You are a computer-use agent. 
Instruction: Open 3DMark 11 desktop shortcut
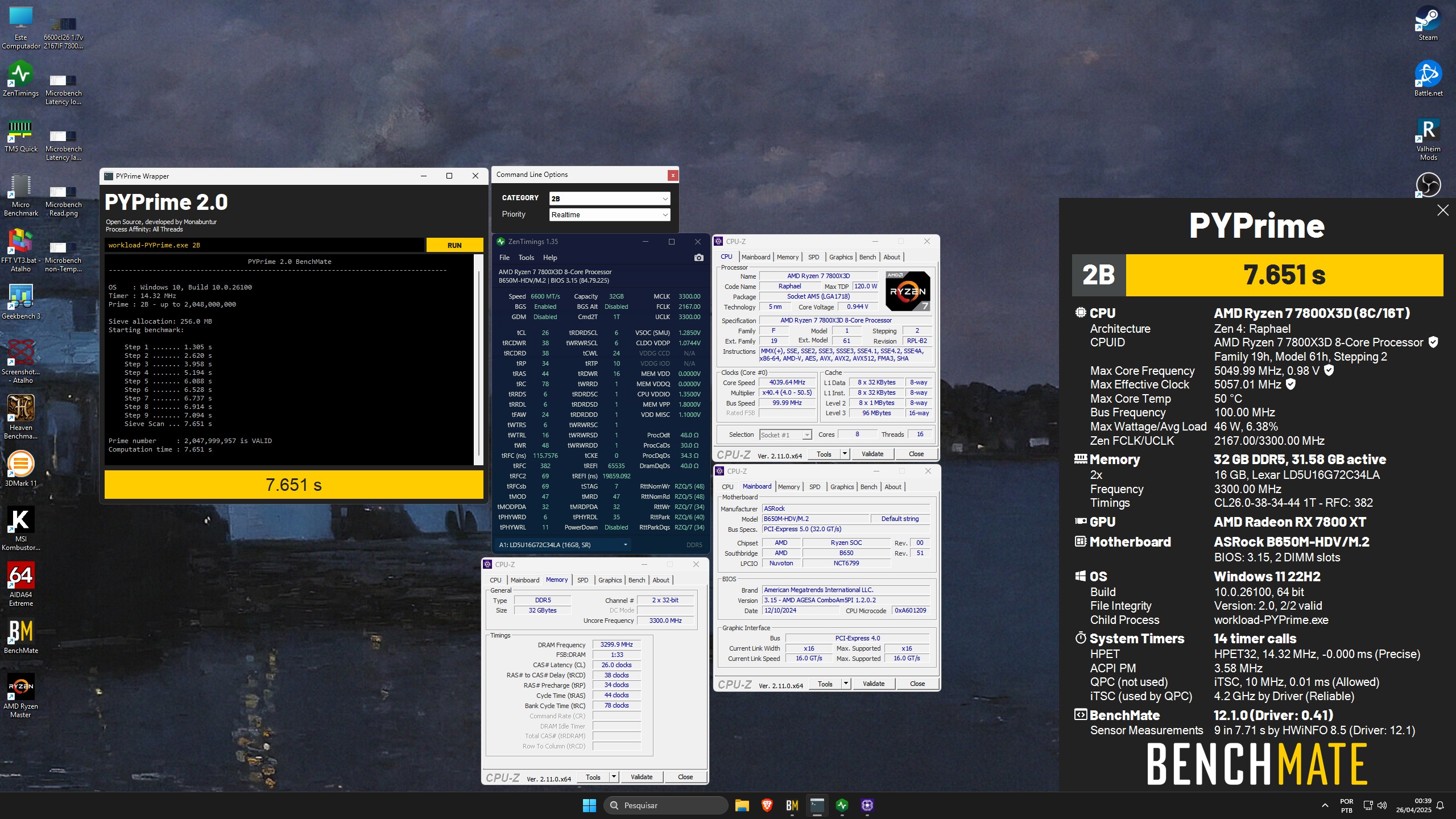coord(21,469)
